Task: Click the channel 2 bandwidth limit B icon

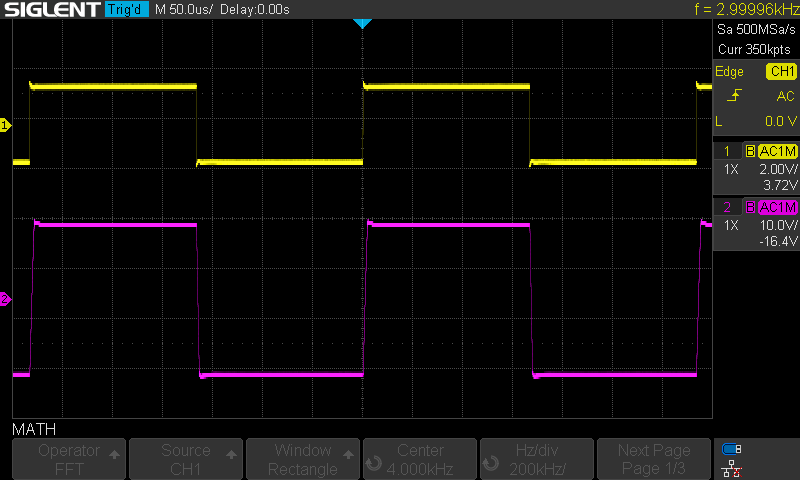Action: click(749, 207)
